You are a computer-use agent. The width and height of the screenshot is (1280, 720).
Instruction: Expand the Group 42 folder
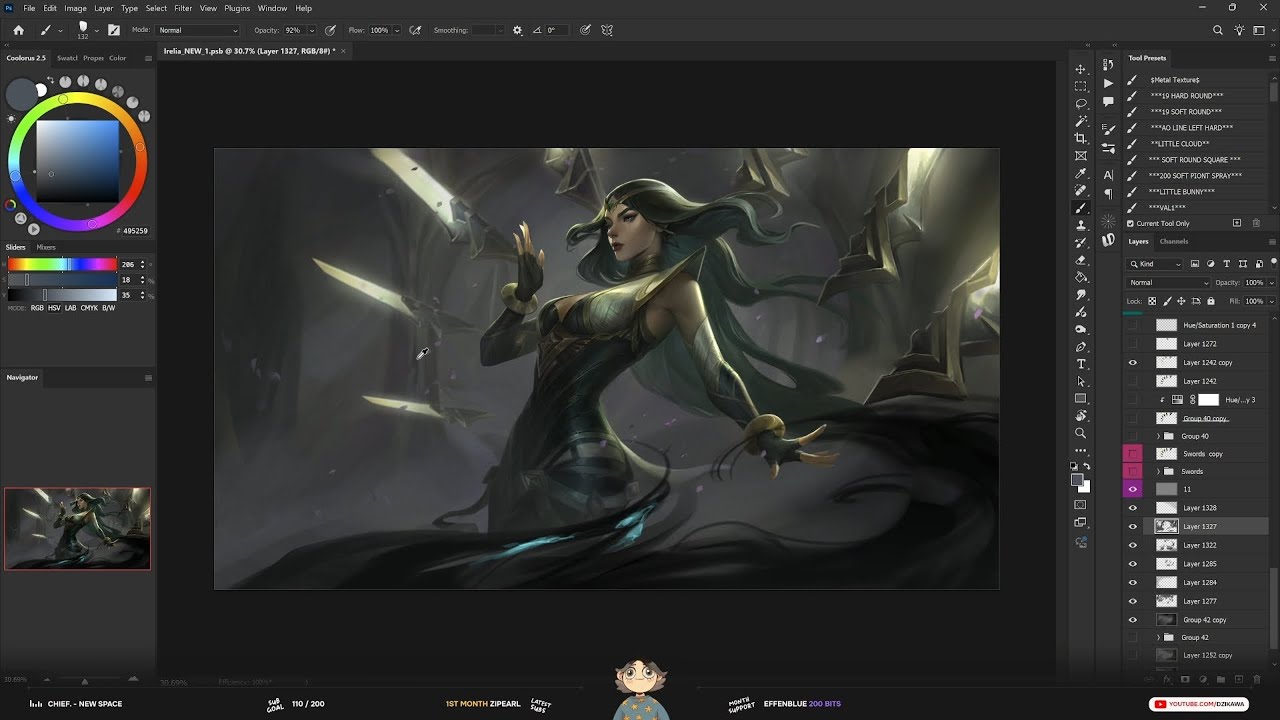pyautogui.click(x=1158, y=637)
